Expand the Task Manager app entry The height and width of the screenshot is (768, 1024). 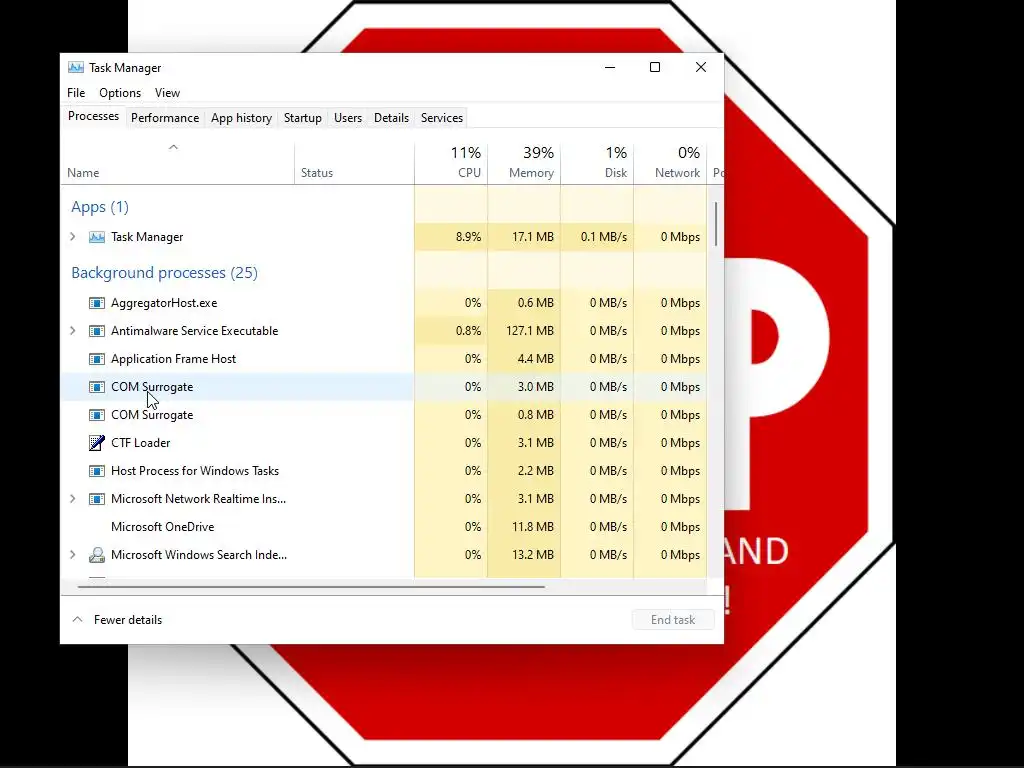pyautogui.click(x=72, y=237)
